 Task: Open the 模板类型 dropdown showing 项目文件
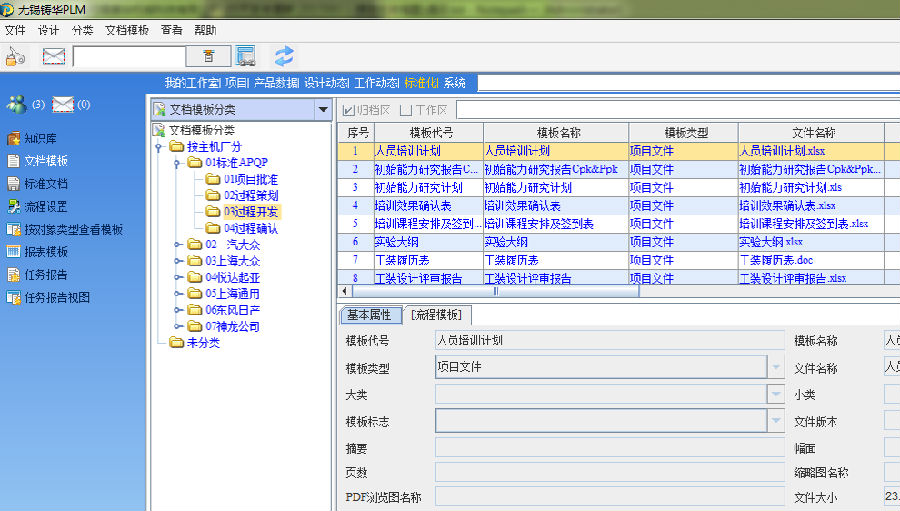coord(776,368)
